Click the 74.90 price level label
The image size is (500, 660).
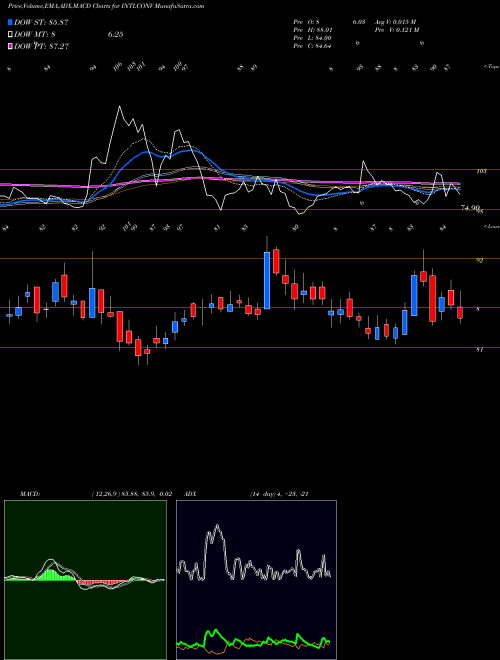click(471, 208)
